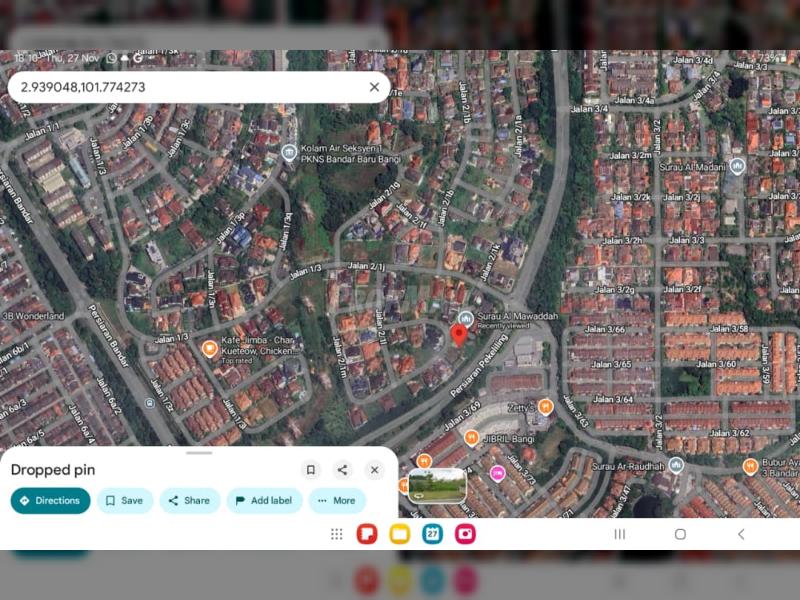Expand the bottom sheet drag handle
Viewport: 800px width, 600px height.
199,453
